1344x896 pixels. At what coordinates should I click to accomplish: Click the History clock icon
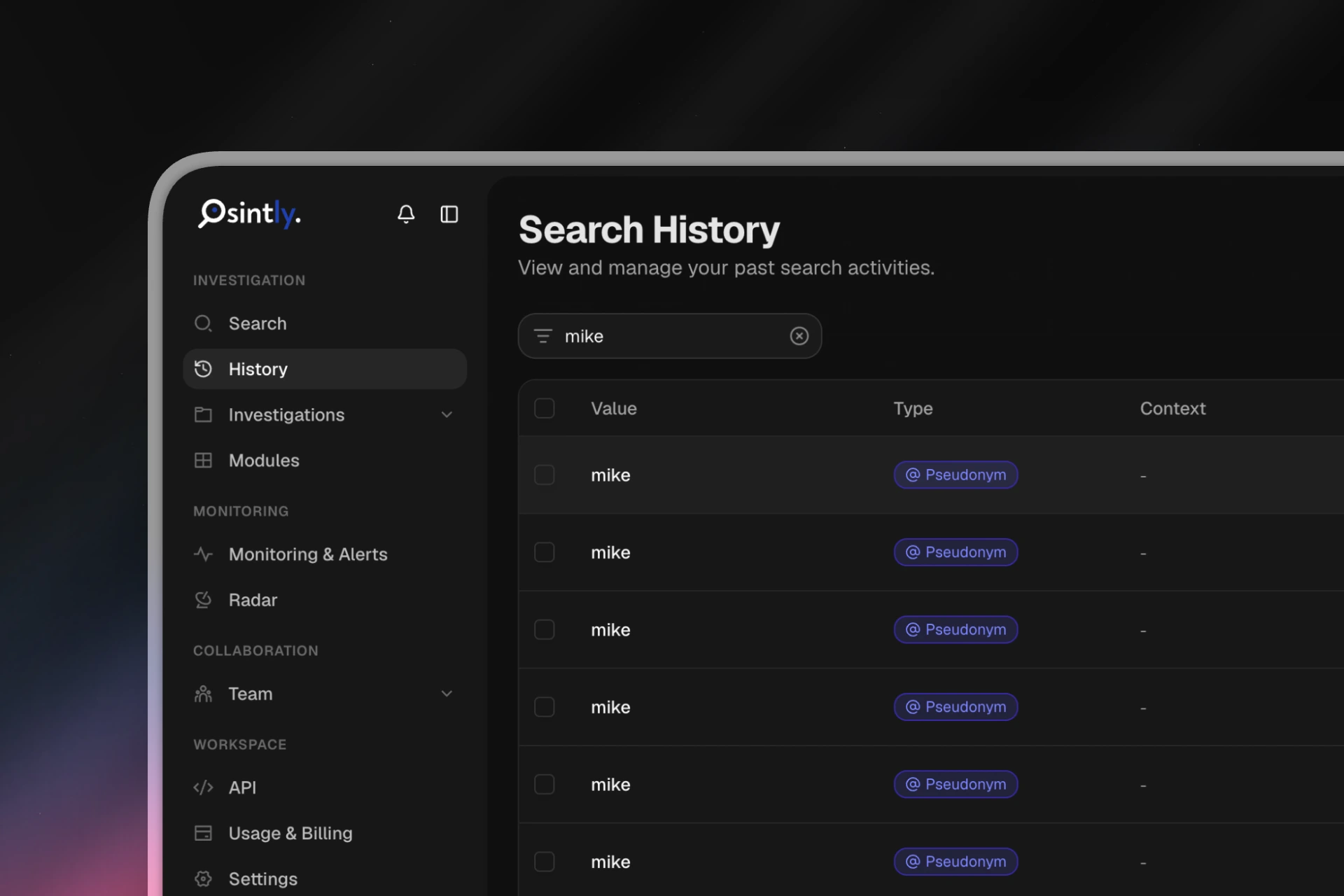[203, 369]
